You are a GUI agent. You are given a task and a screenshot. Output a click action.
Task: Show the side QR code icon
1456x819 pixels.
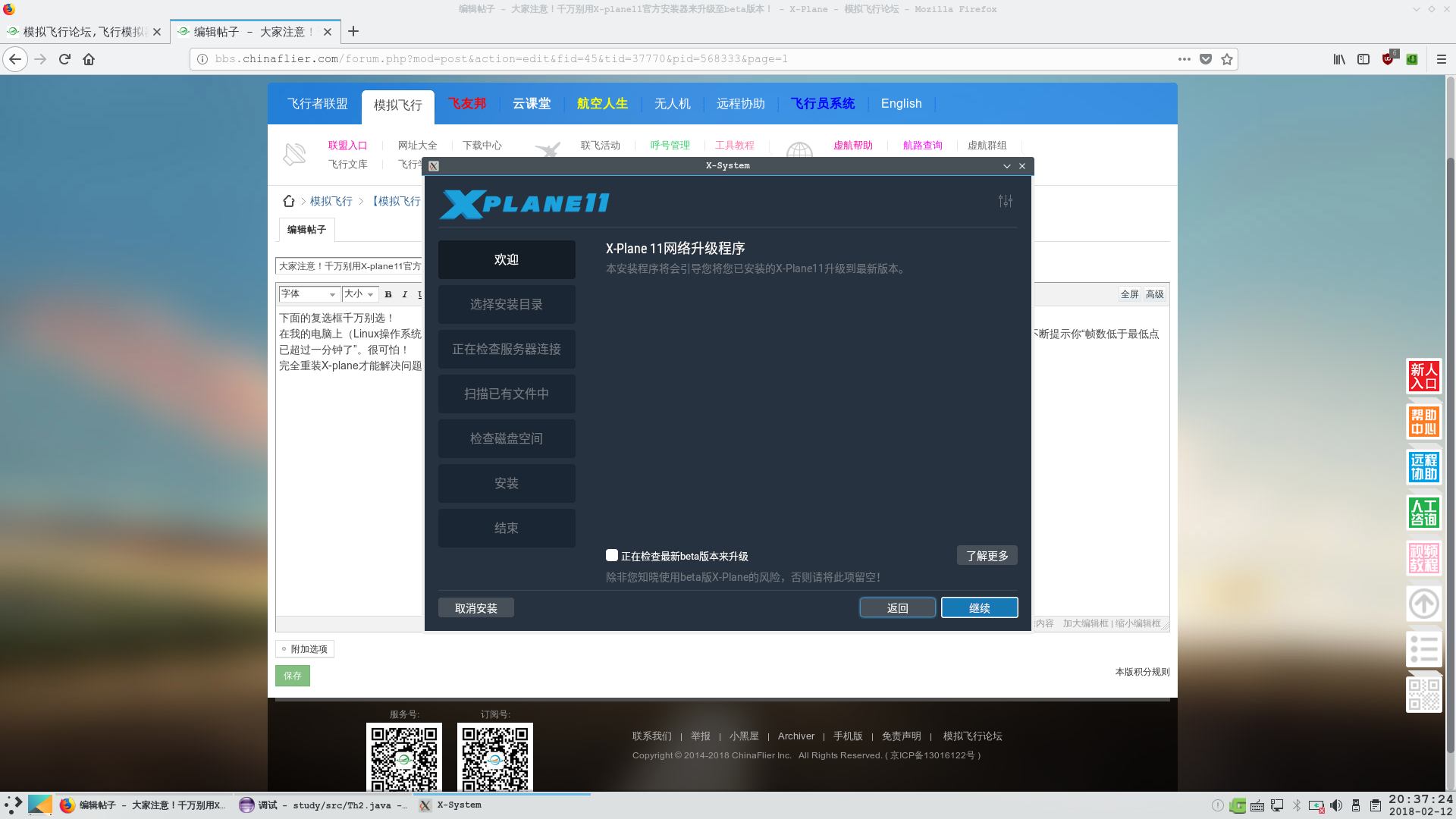pos(1424,695)
